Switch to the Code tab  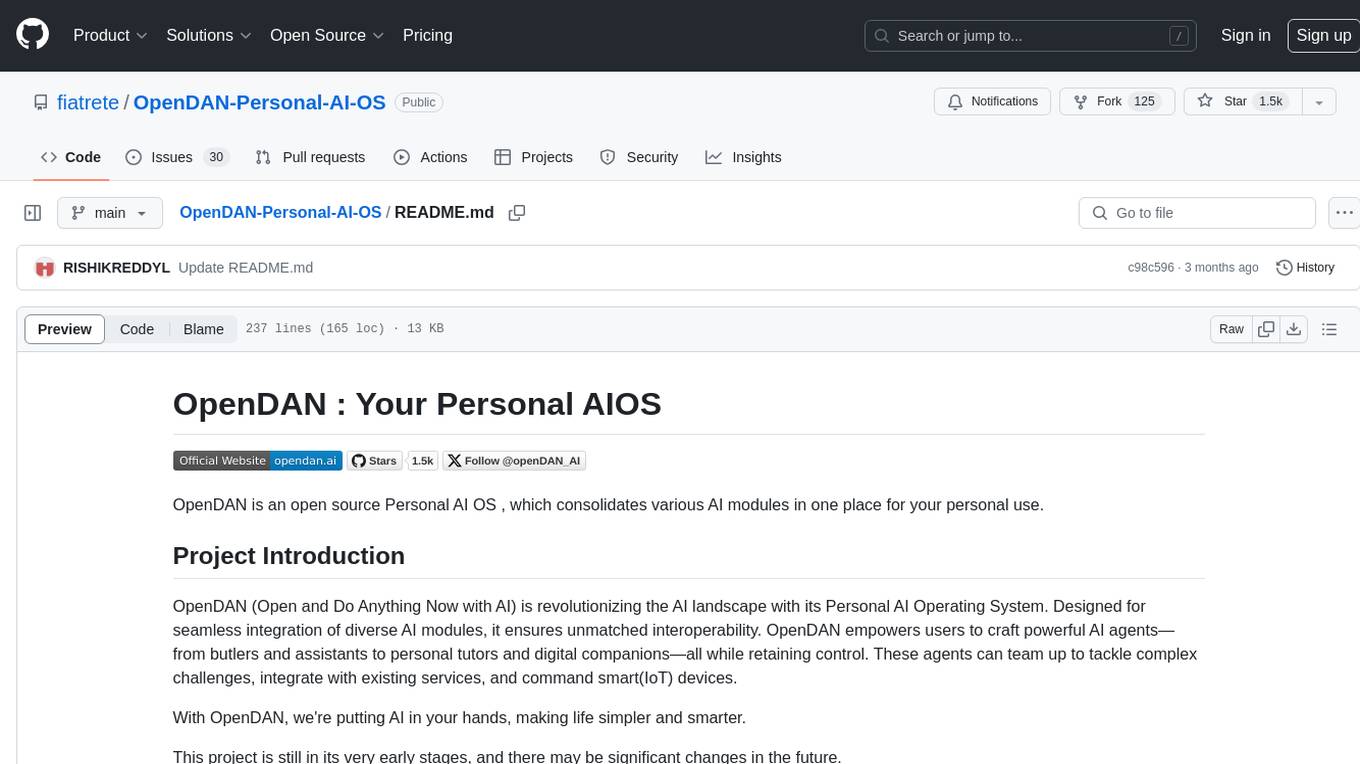point(71,157)
